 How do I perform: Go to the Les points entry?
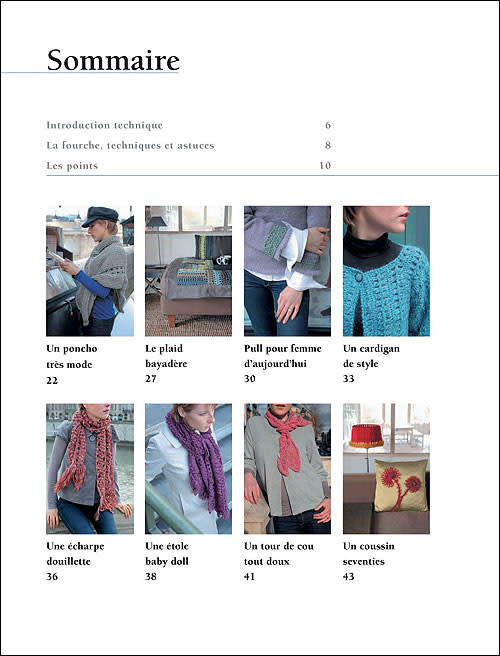[72, 166]
